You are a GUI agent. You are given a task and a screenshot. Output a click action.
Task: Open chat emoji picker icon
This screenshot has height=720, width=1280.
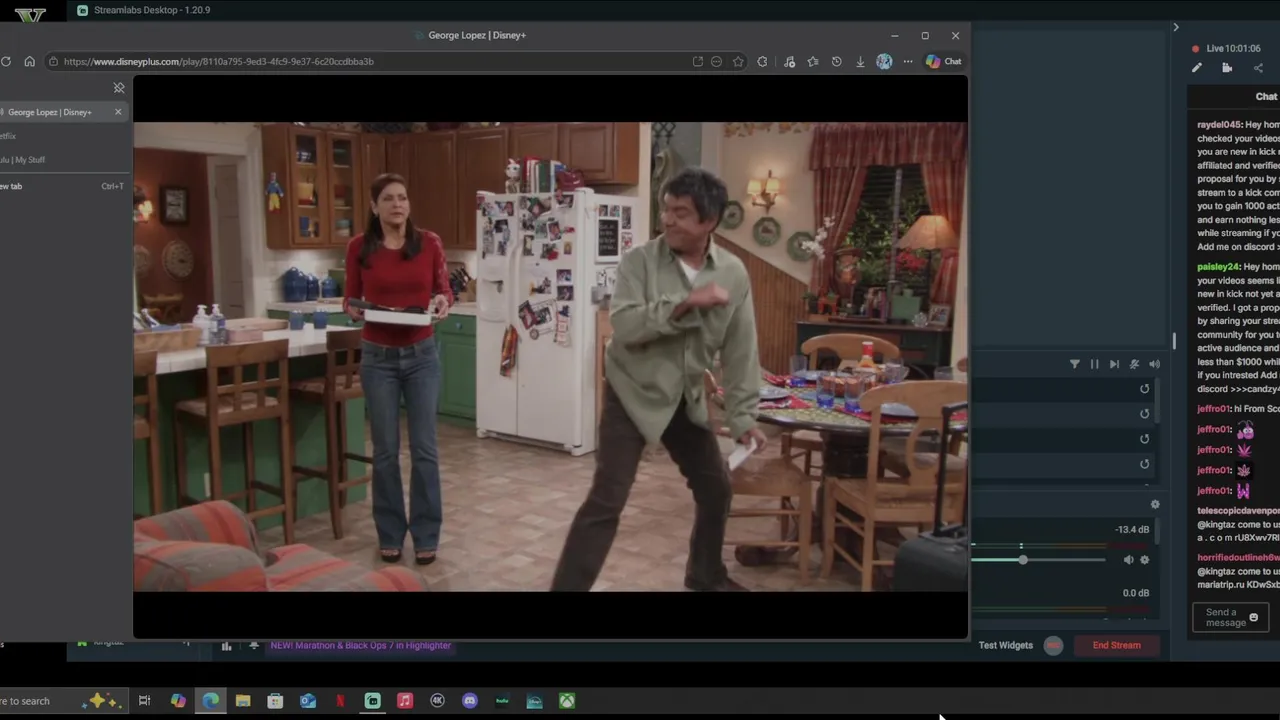pyautogui.click(x=1254, y=618)
